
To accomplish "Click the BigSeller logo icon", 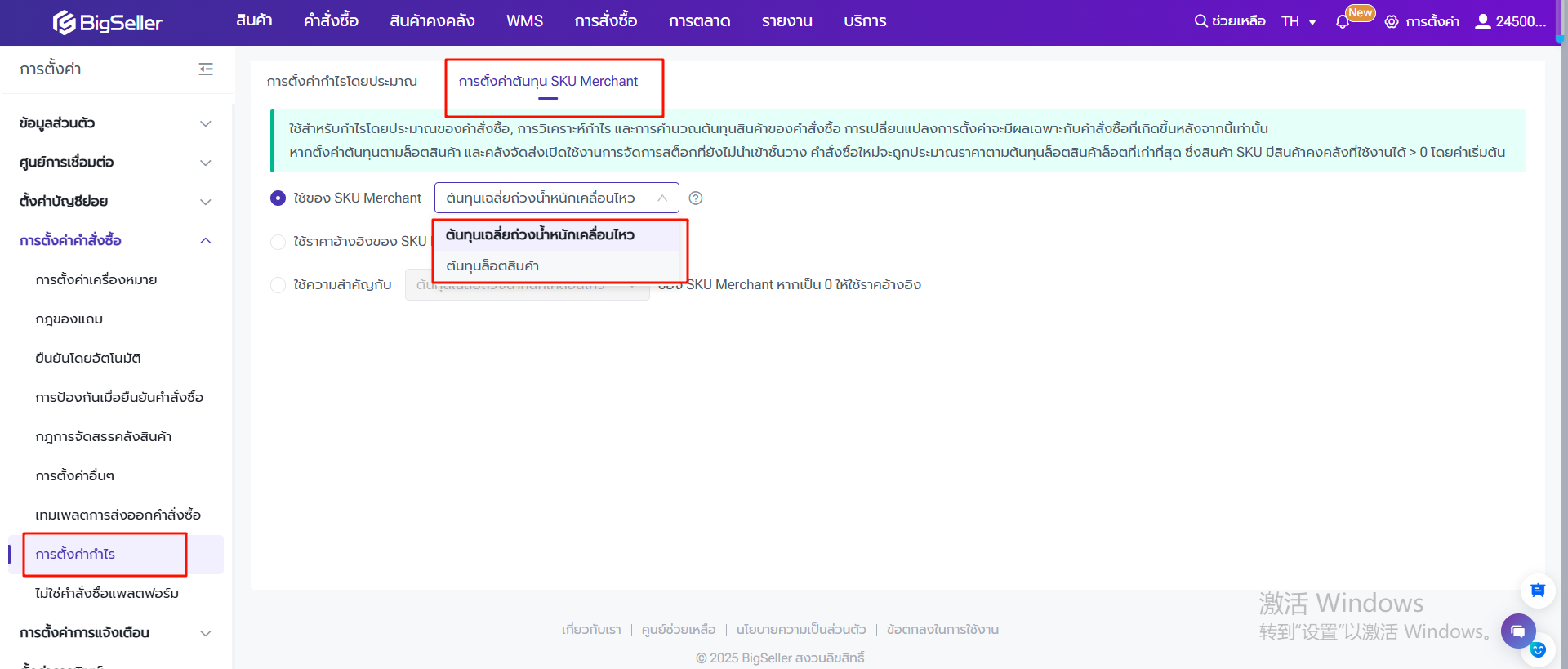I will tap(65, 23).
